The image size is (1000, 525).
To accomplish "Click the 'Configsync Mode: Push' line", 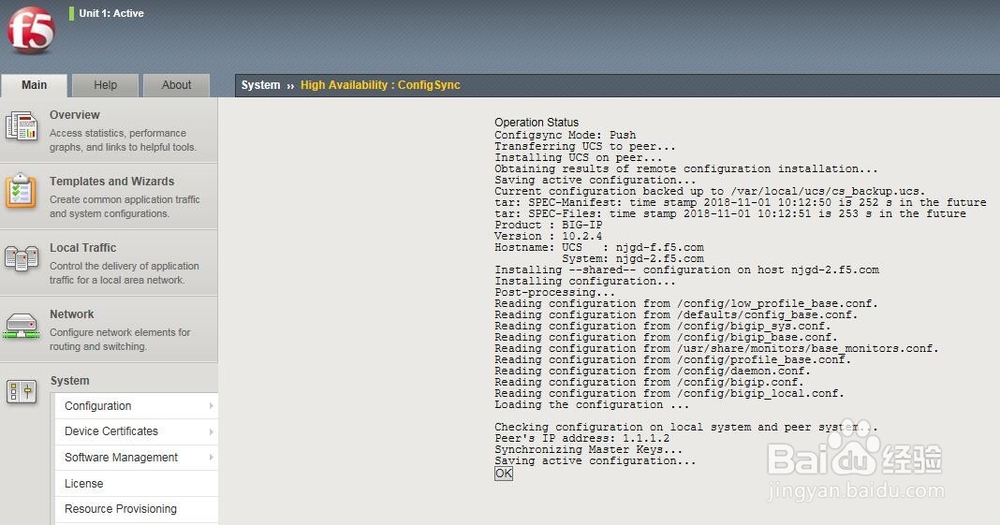I will [x=565, y=135].
